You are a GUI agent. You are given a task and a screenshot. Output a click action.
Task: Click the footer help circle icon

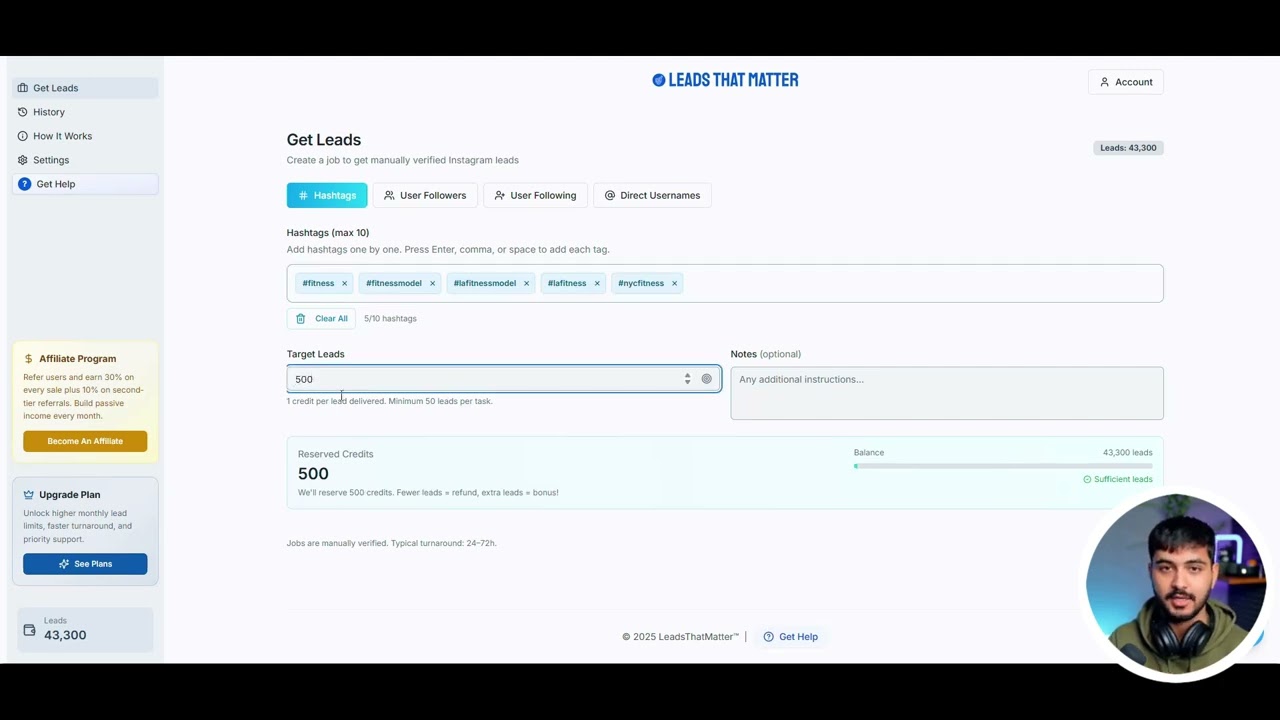[x=768, y=637]
